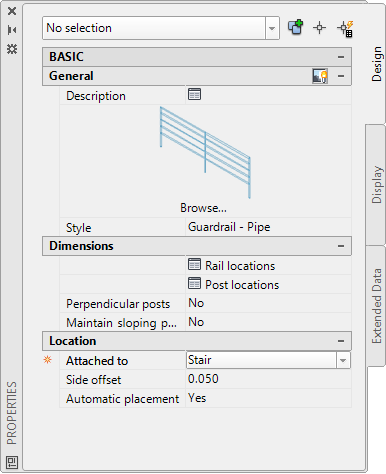Click the Automatic placement label
386x474 pixels.
click(x=122, y=399)
